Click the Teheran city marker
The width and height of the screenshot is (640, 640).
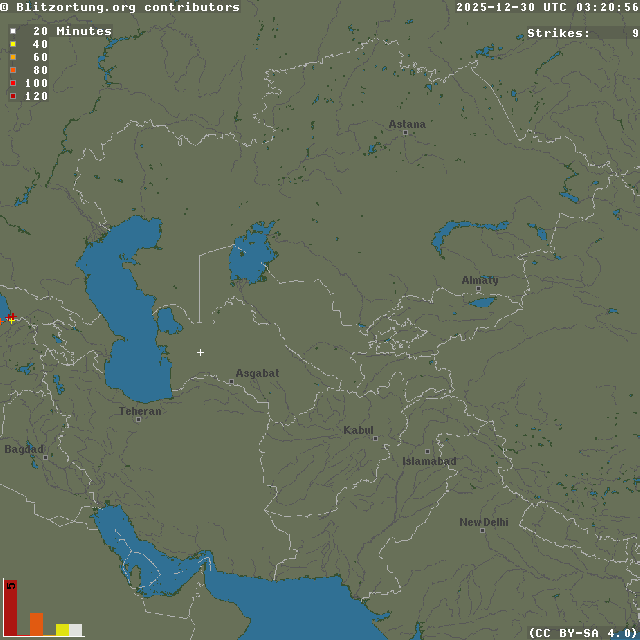(138, 419)
